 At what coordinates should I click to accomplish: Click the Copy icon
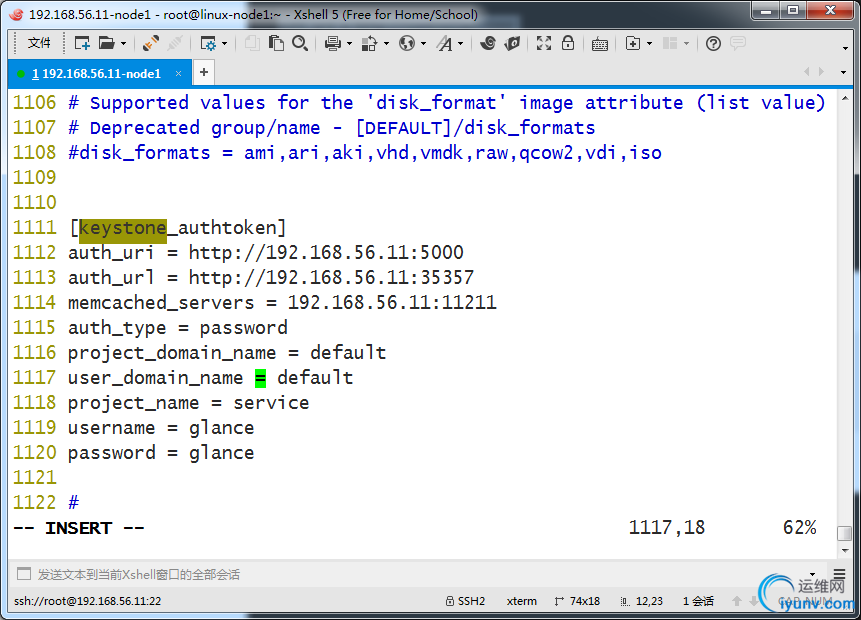tap(252, 43)
